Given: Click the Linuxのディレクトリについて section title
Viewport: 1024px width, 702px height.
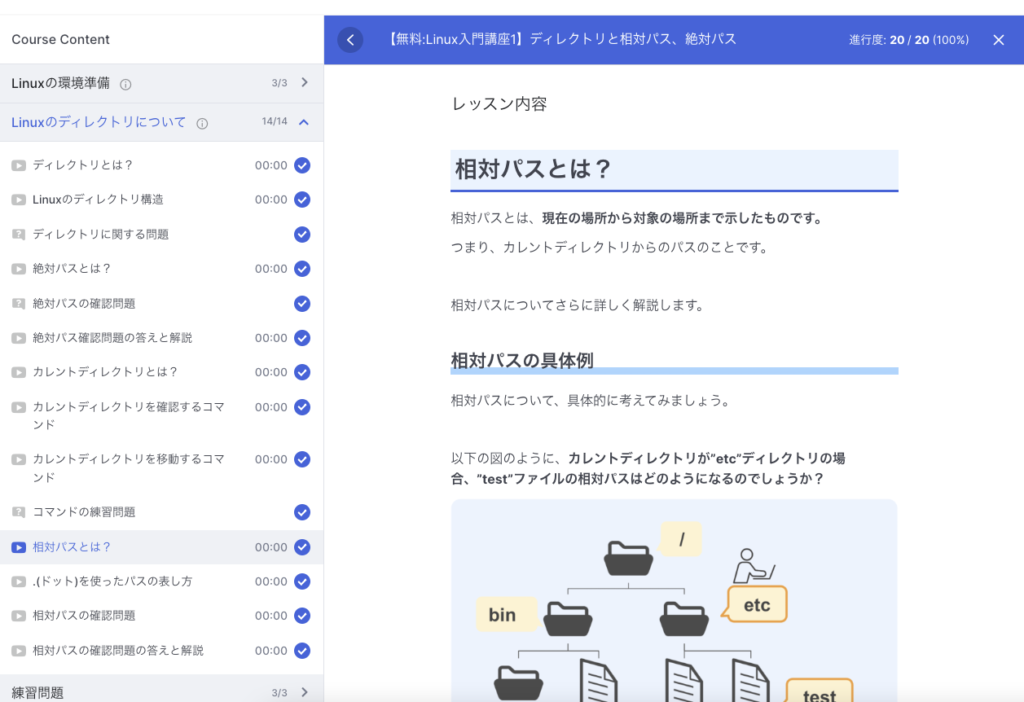Looking at the screenshot, I should tap(99, 122).
